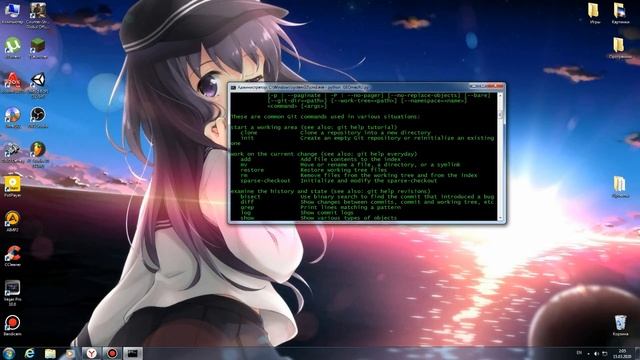
Task: Show hidden tray icons arrow
Action: [x=588, y=353]
